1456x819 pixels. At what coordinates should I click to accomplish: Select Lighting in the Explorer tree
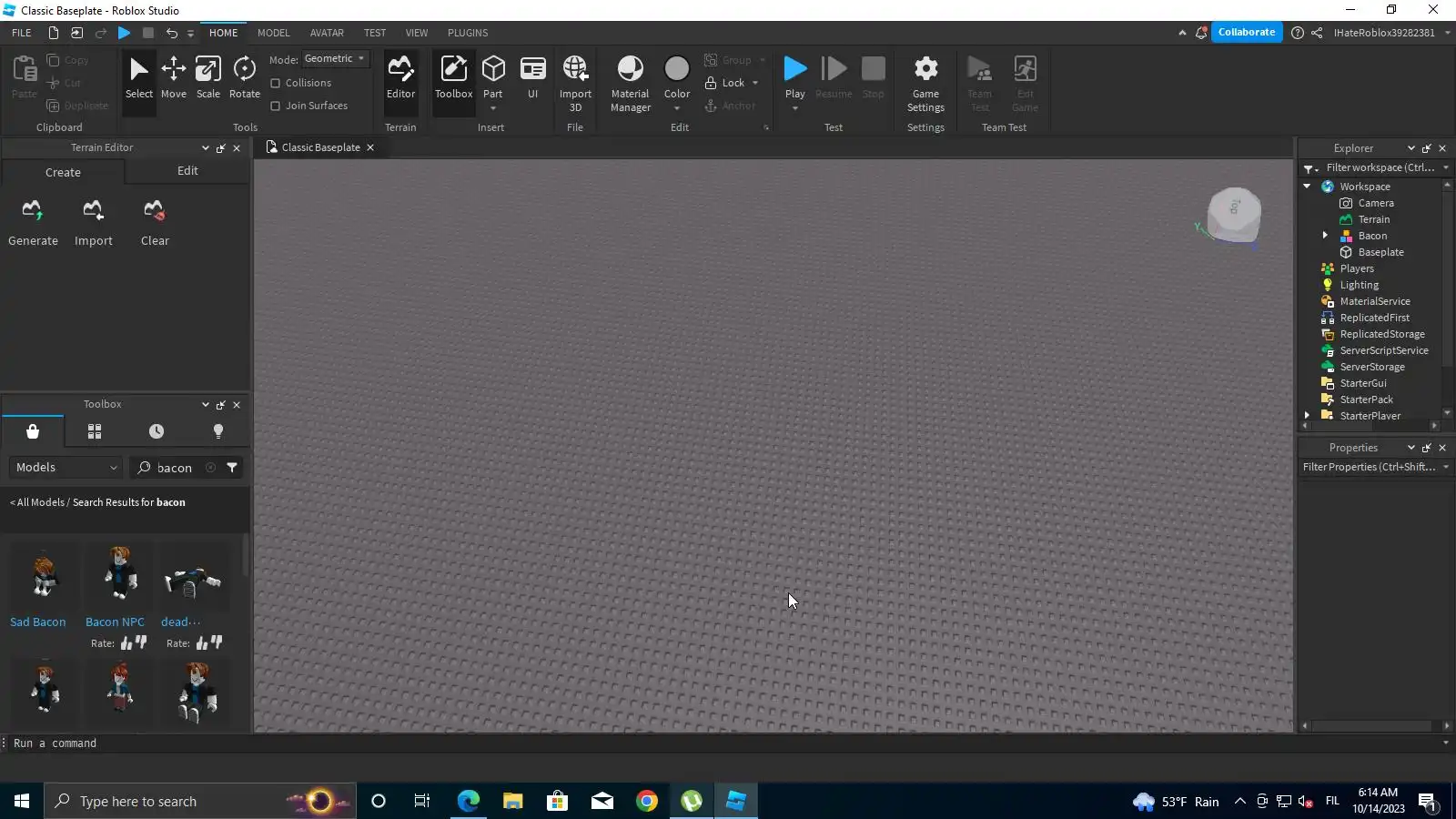coord(1359,285)
